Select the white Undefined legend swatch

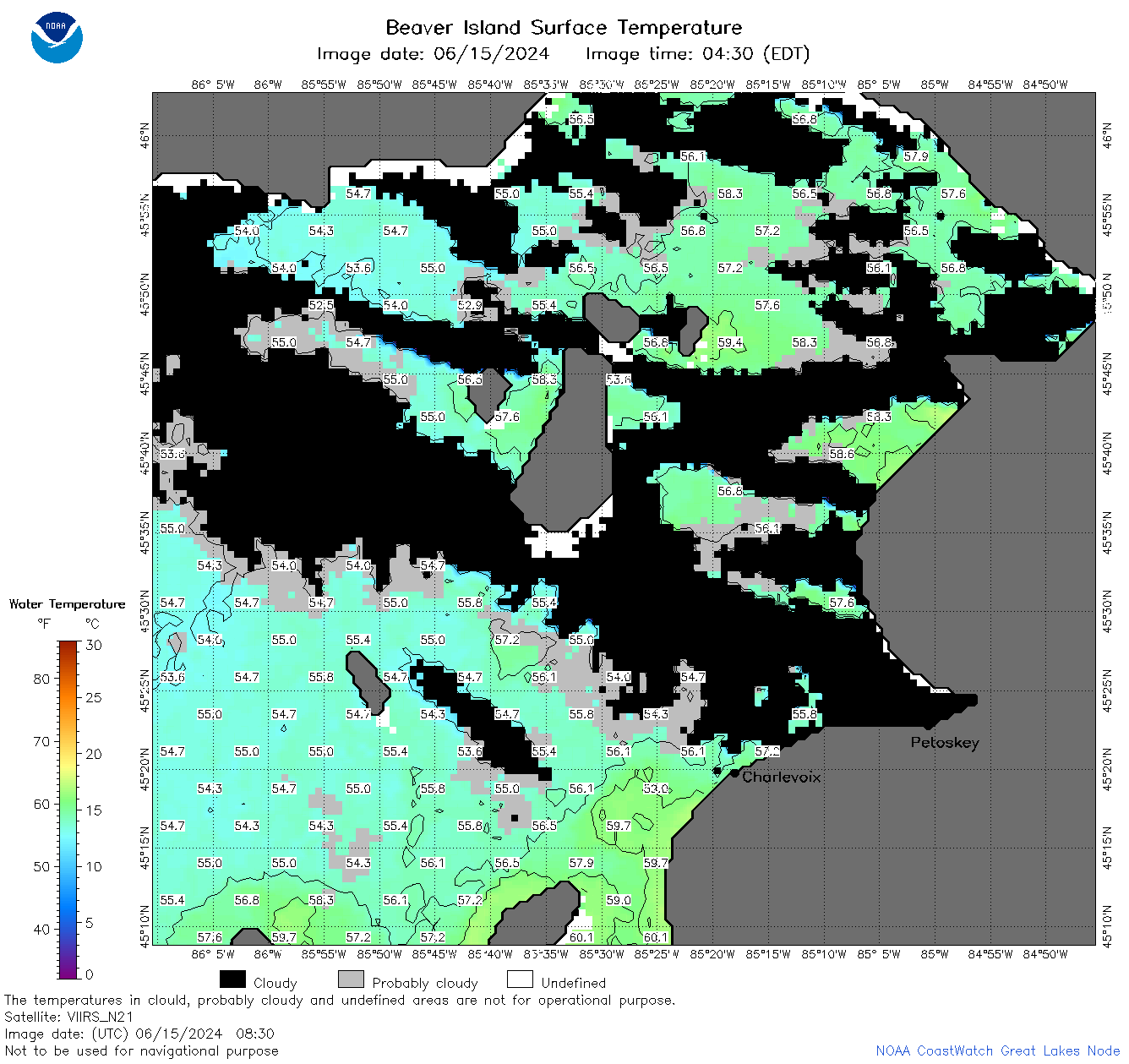[x=520, y=979]
